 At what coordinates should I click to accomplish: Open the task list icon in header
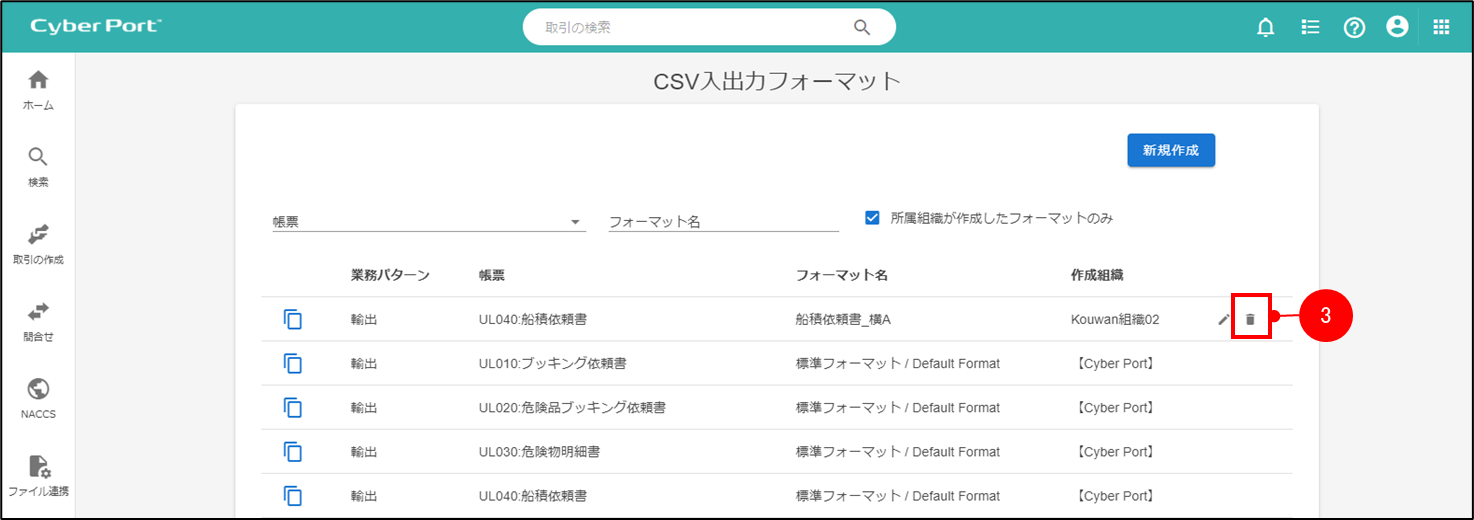point(1310,28)
